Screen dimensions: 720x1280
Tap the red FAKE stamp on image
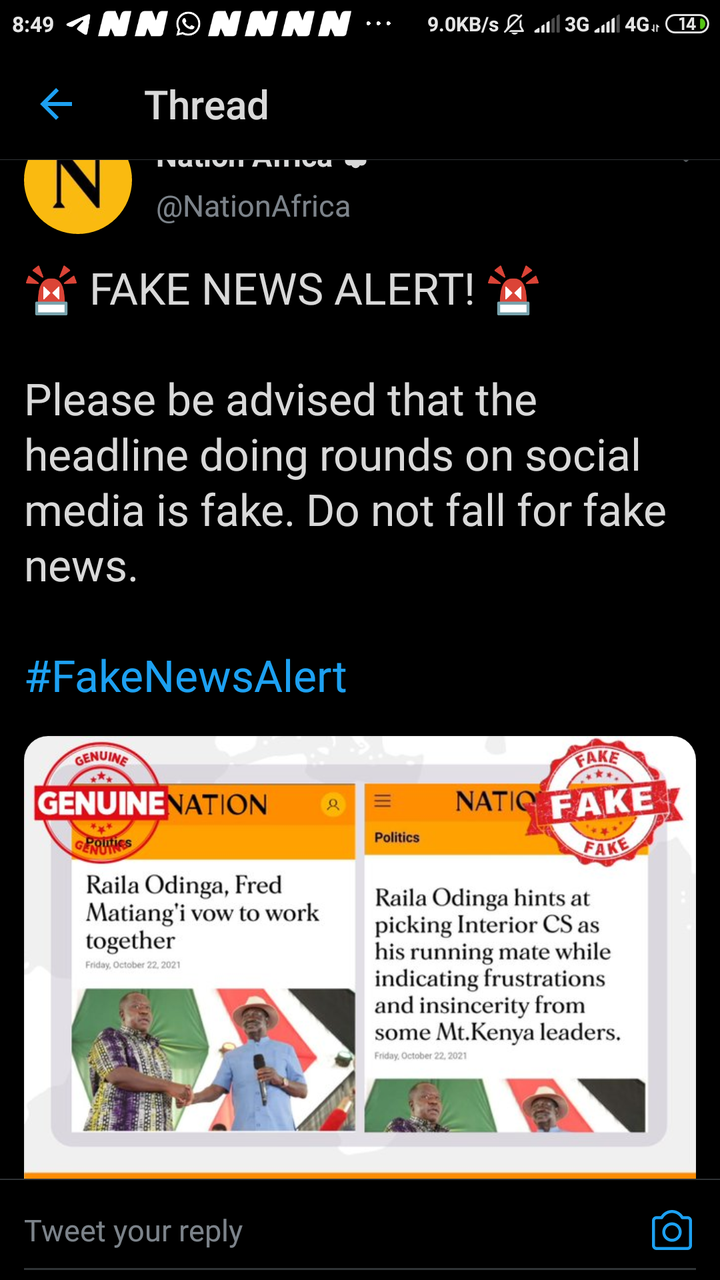(603, 803)
